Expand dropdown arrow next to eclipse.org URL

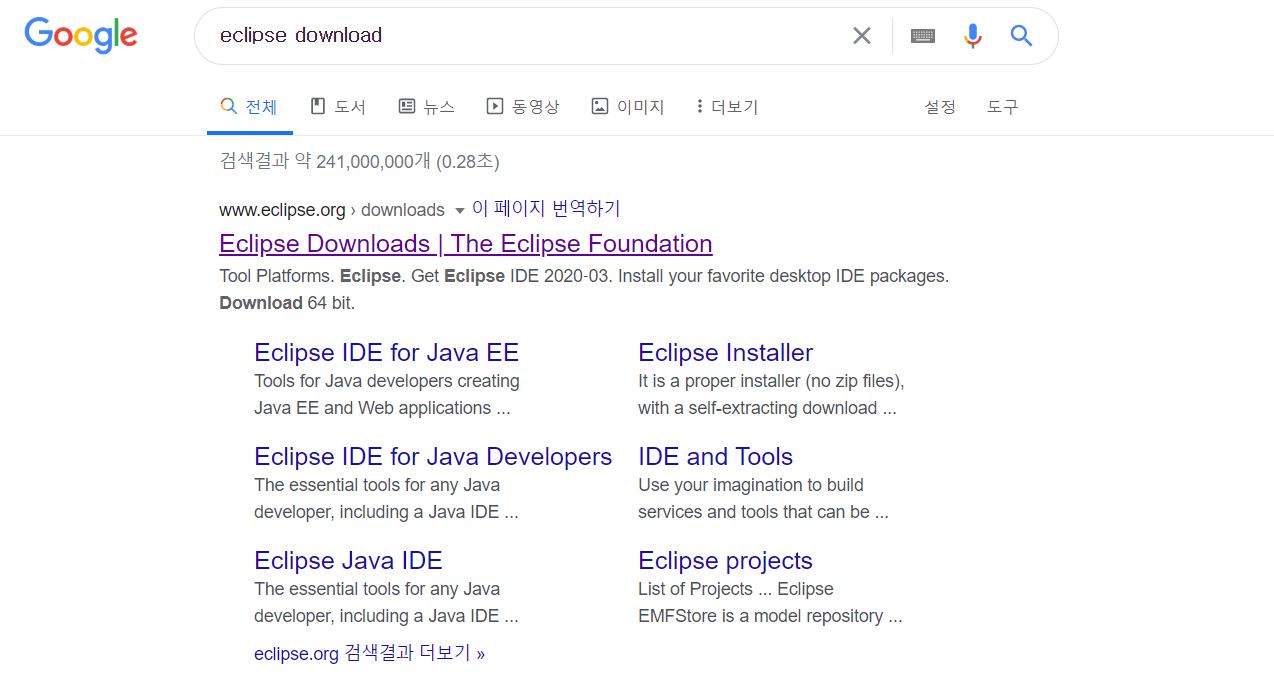click(x=460, y=210)
